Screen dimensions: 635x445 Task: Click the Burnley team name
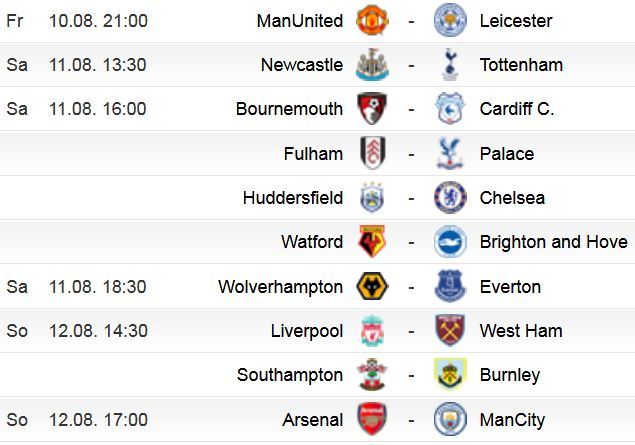tap(510, 375)
